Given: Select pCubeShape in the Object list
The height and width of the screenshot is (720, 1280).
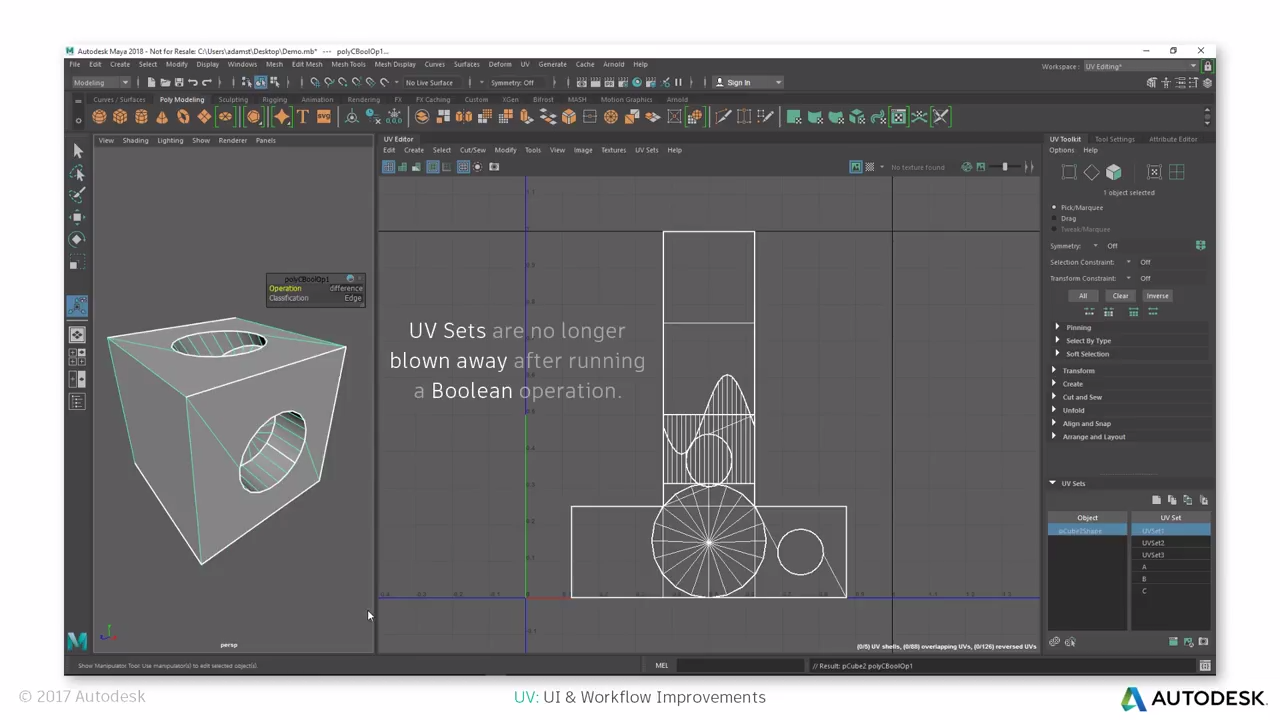Looking at the screenshot, I should click(x=1087, y=531).
